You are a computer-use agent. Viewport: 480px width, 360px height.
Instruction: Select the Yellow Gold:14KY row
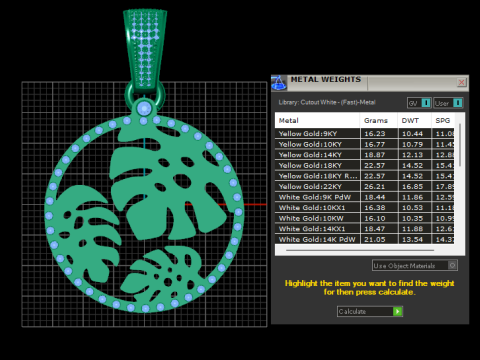coord(364,155)
